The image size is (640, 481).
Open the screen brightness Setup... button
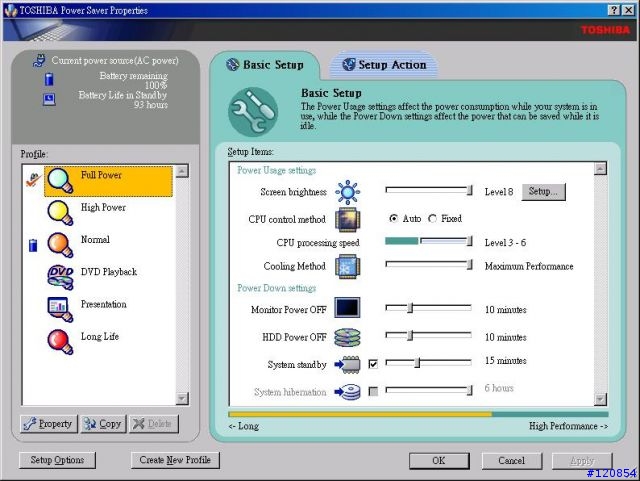click(543, 192)
